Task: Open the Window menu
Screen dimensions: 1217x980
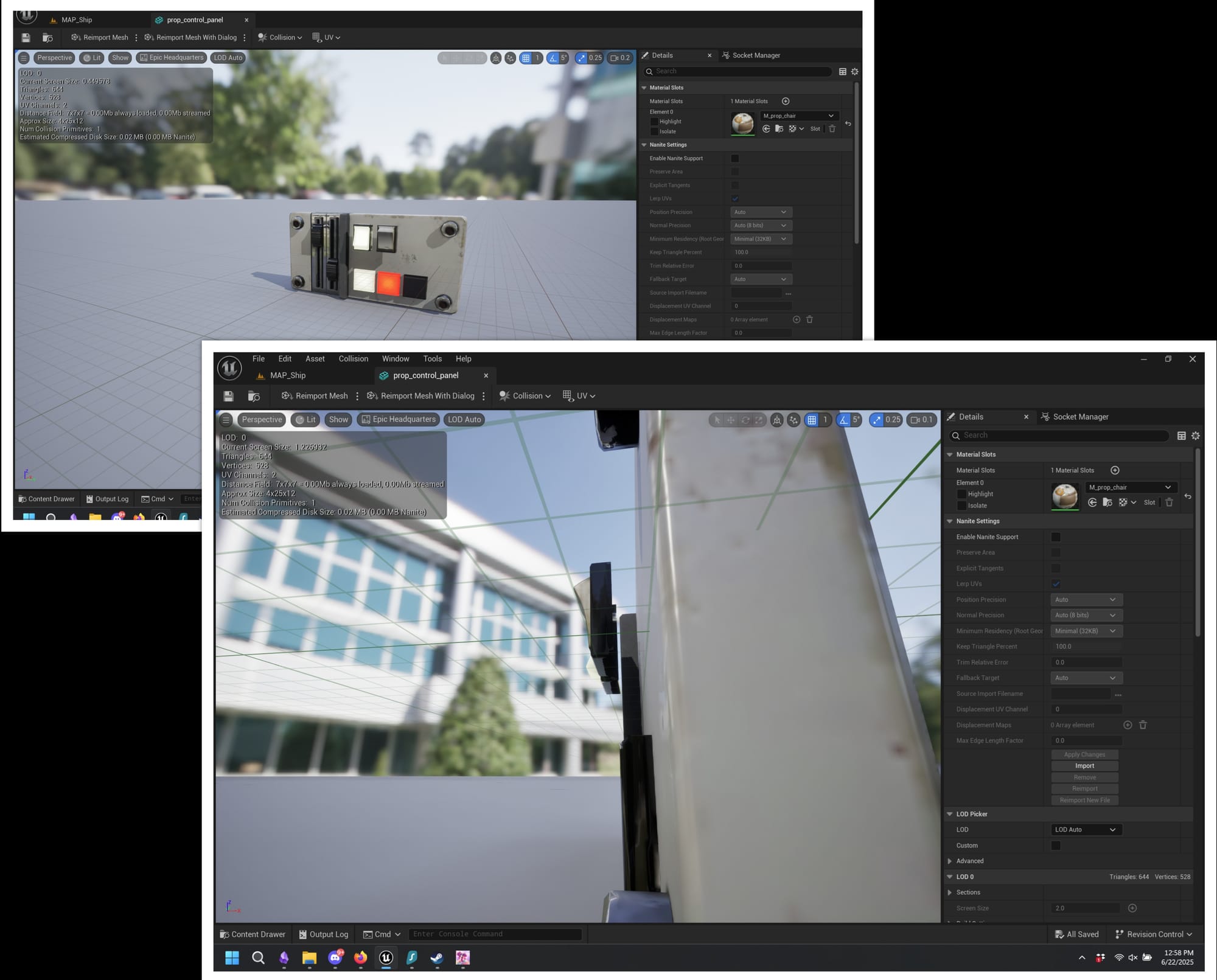Action: tap(395, 359)
